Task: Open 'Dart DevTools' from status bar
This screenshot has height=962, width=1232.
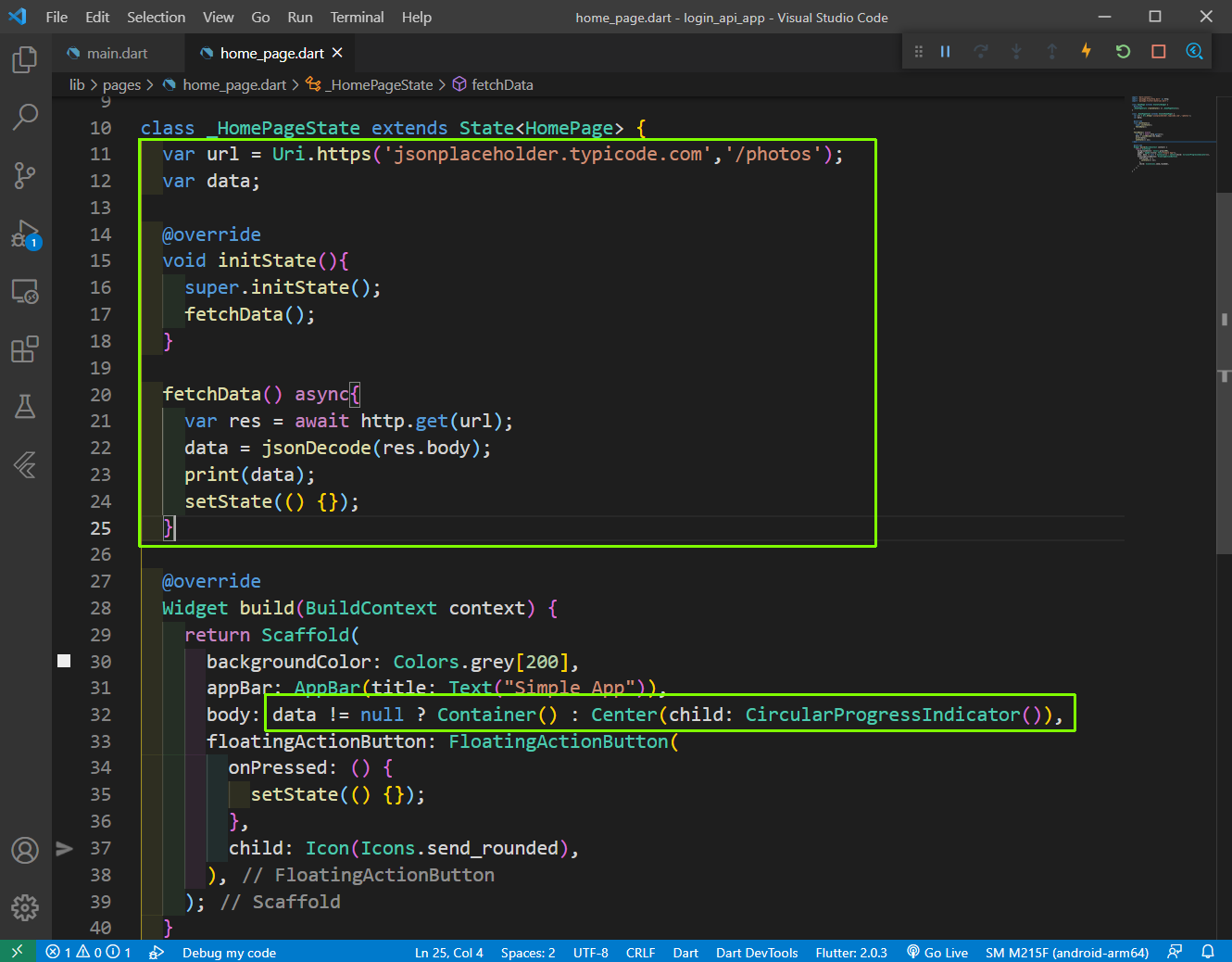Action: 757,952
